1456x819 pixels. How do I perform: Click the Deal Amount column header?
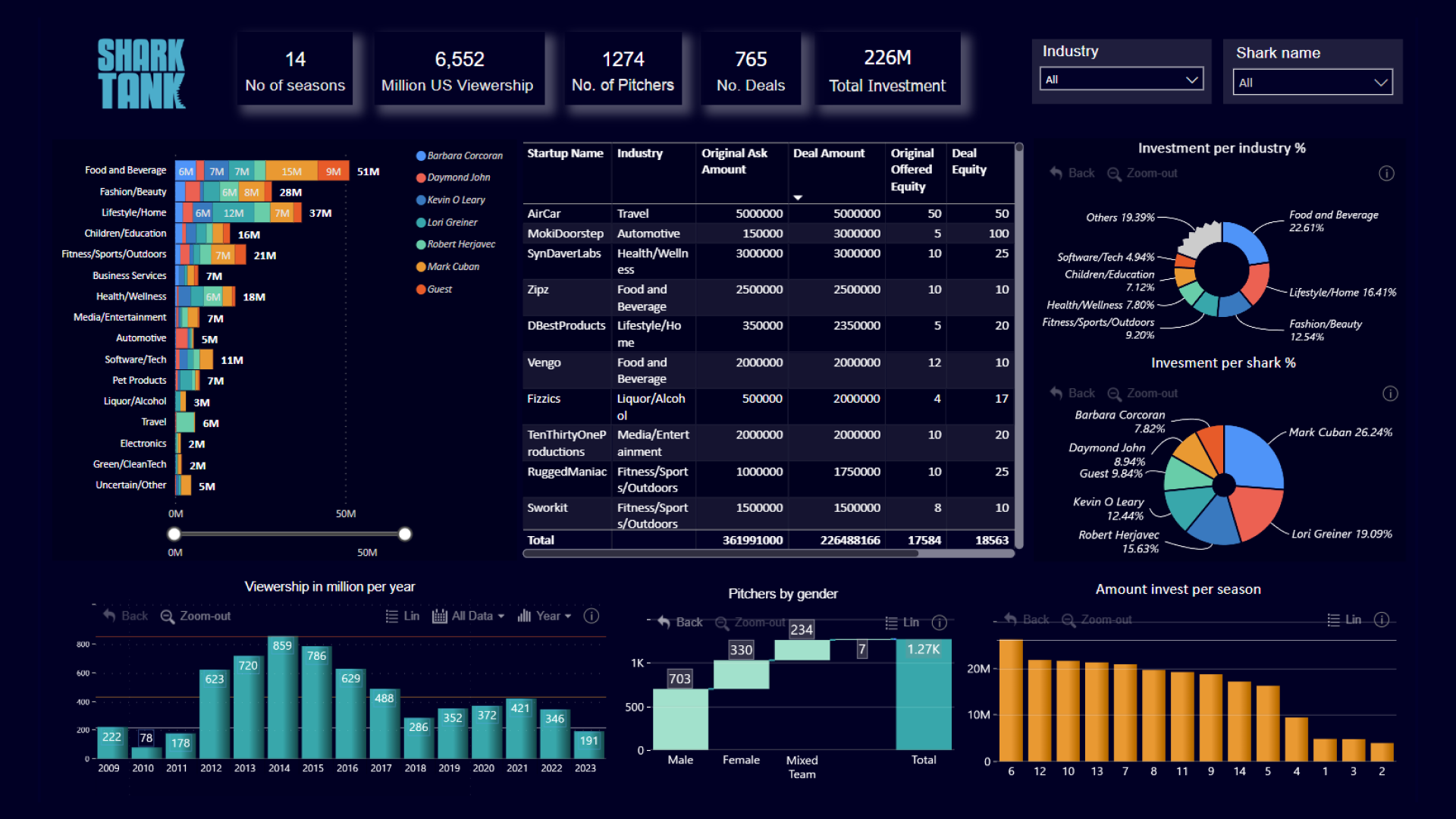(x=828, y=153)
